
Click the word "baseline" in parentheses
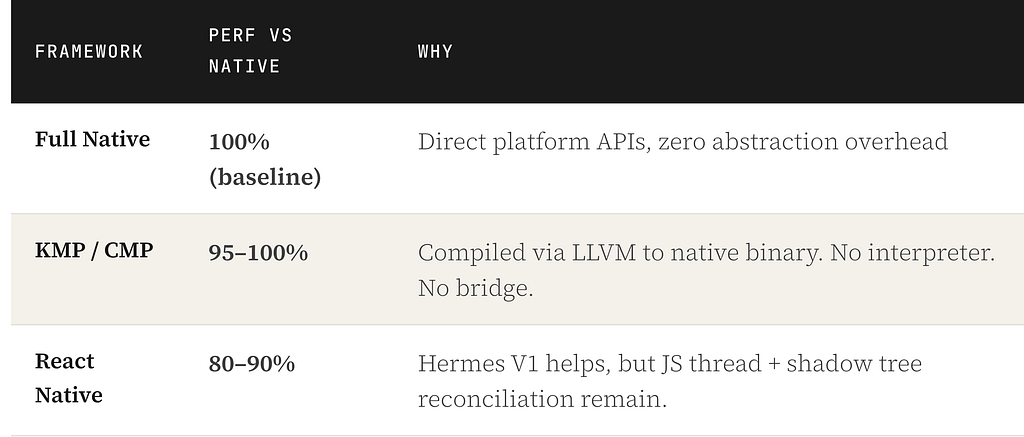[x=265, y=177]
